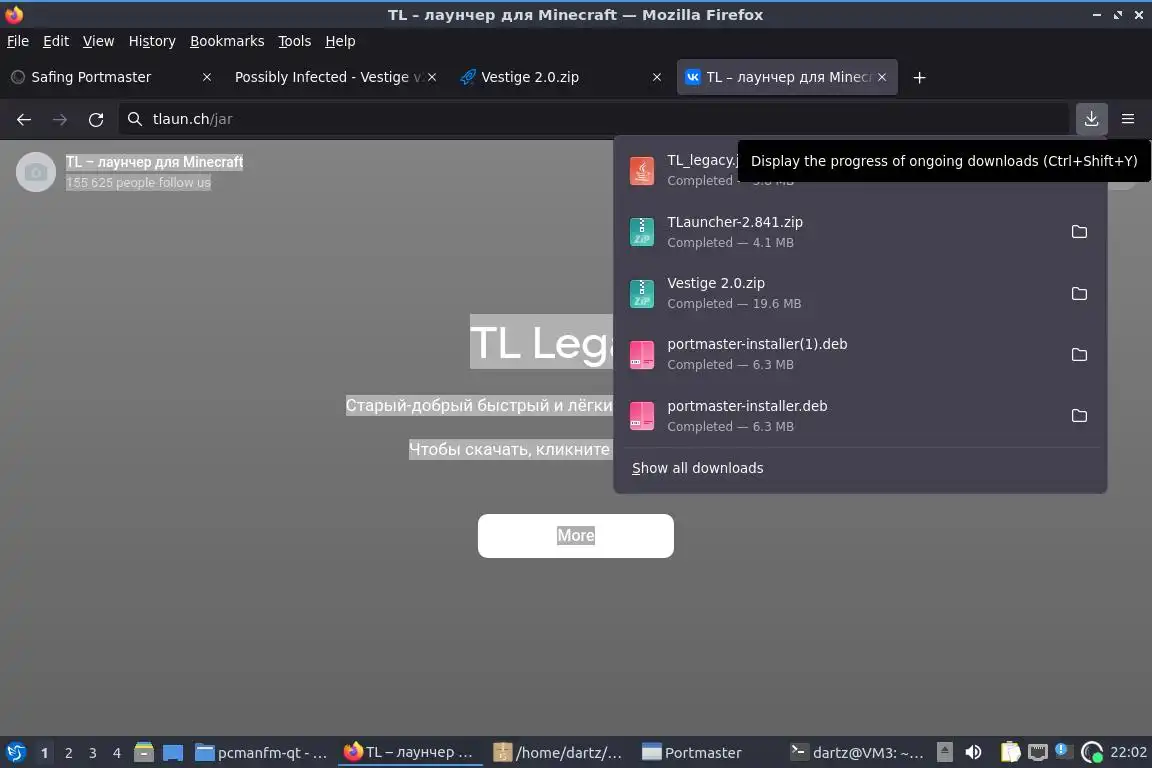This screenshot has width=1152, height=768.
Task: Switch to virtual desktop 2
Action: [x=68, y=753]
